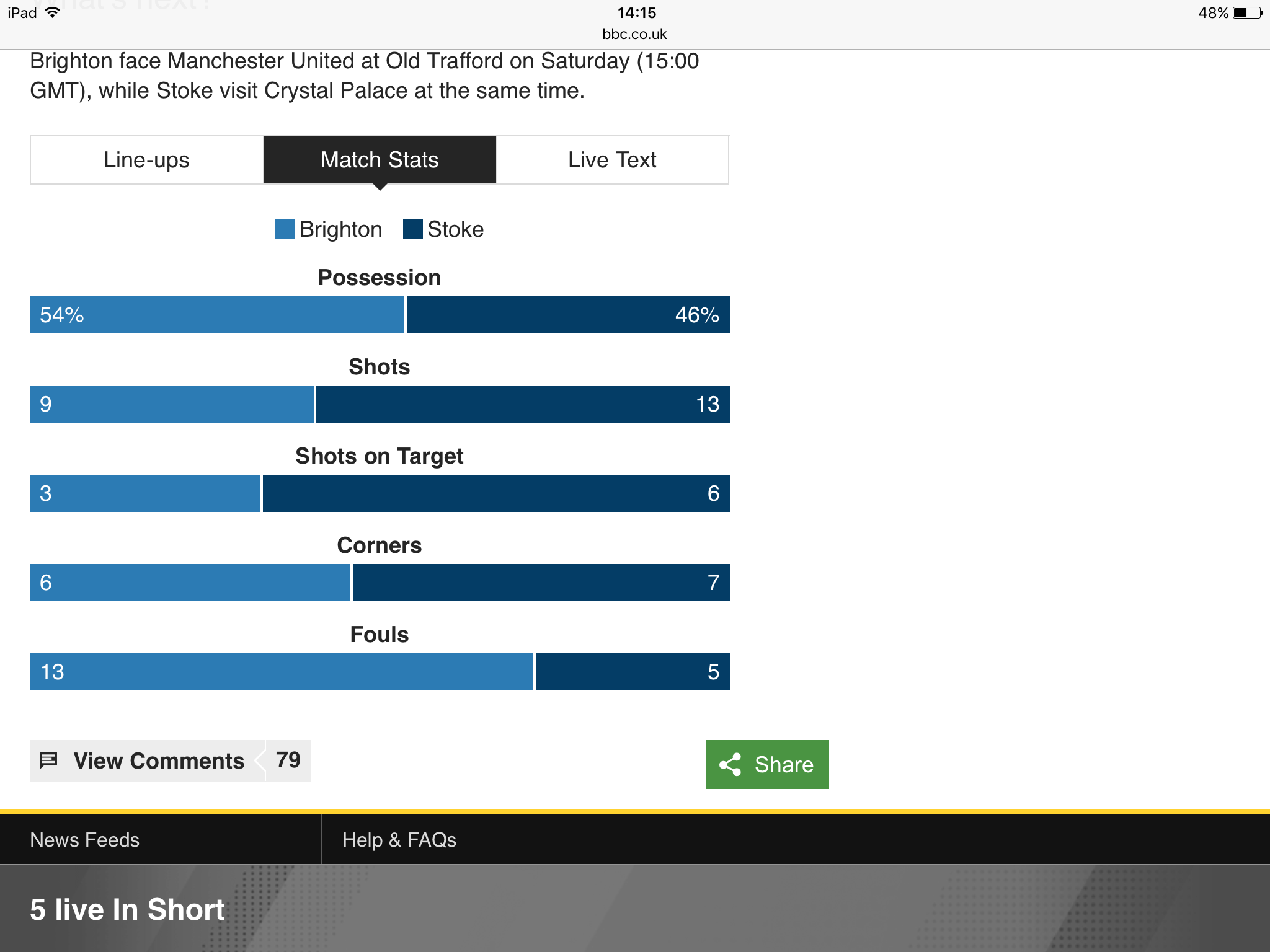
Task: Open the Line-ups tab
Action: [147, 160]
